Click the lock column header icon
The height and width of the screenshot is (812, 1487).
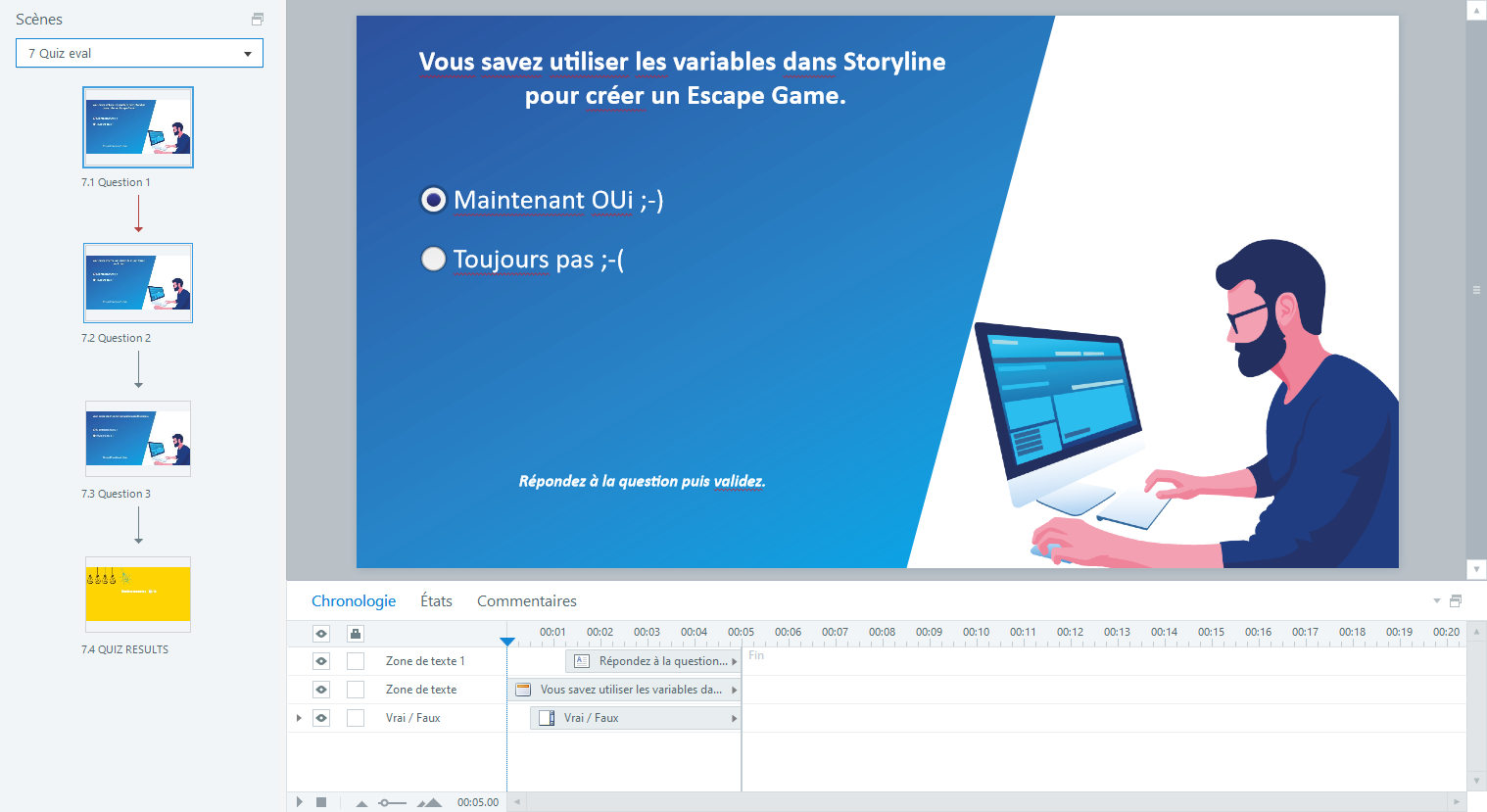(355, 634)
